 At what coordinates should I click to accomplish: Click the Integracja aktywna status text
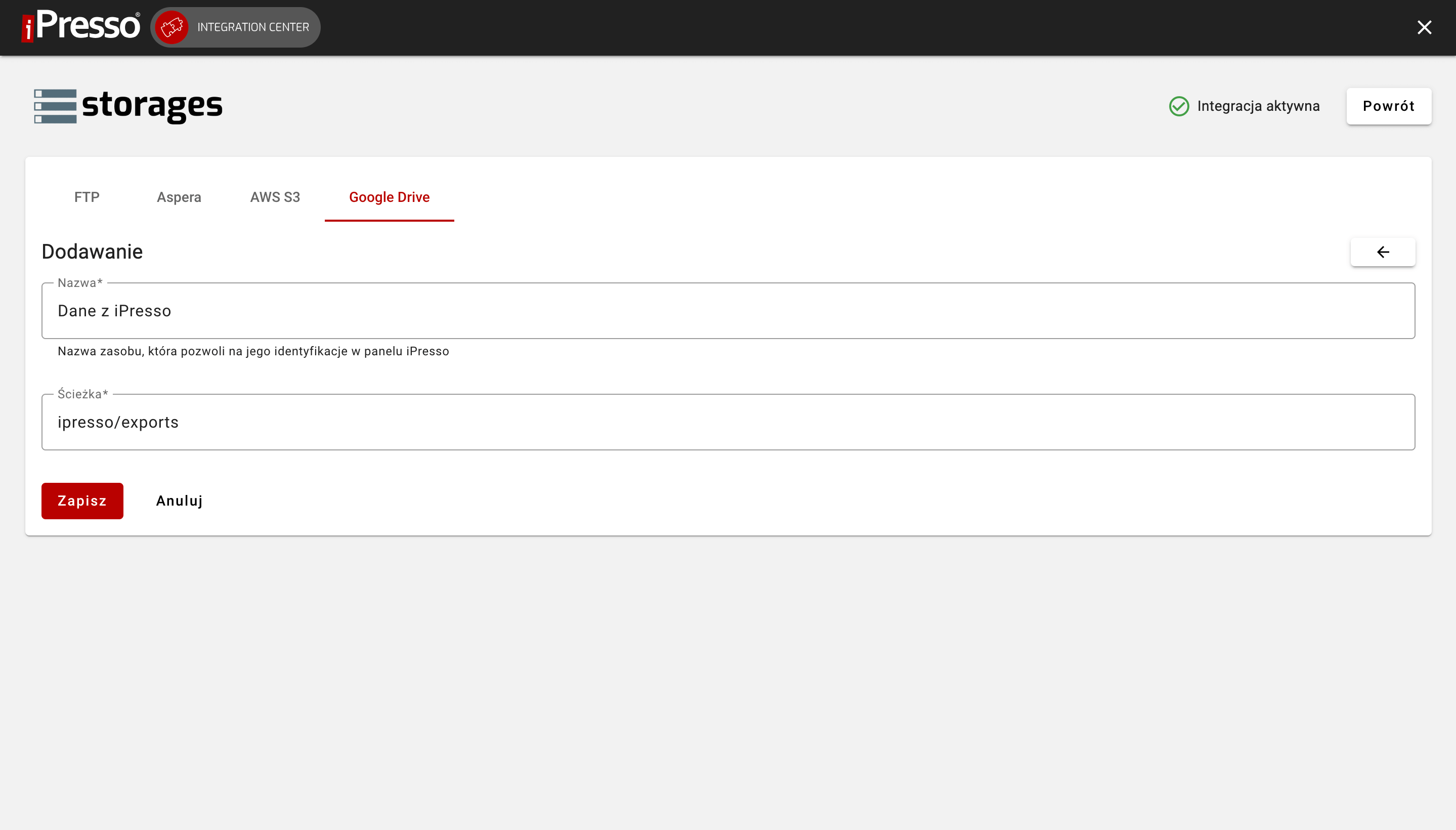1258,106
